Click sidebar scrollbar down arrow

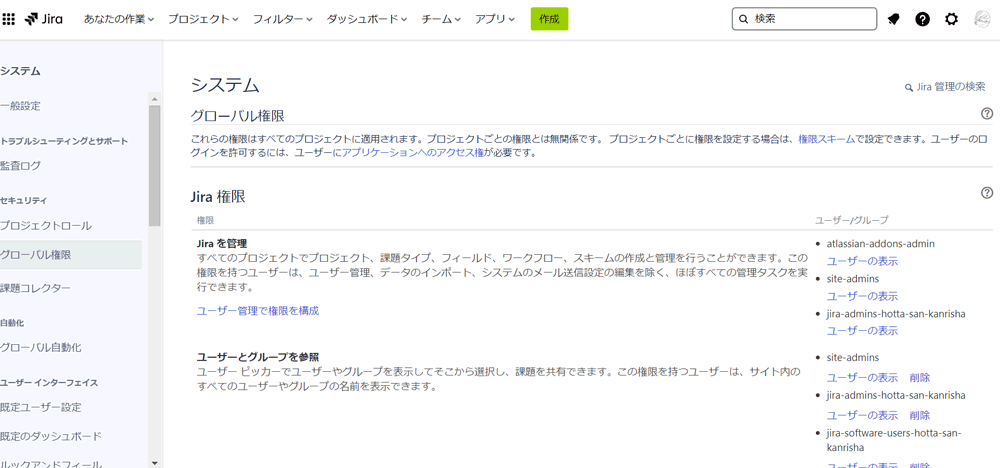click(154, 462)
